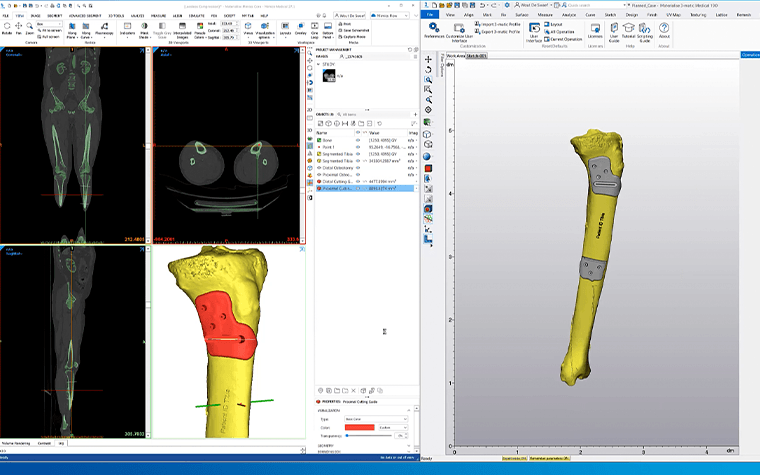Image resolution: width=760 pixels, height=475 pixels.
Task: Click Import 3-matic Profile
Action: pyautogui.click(x=498, y=24)
